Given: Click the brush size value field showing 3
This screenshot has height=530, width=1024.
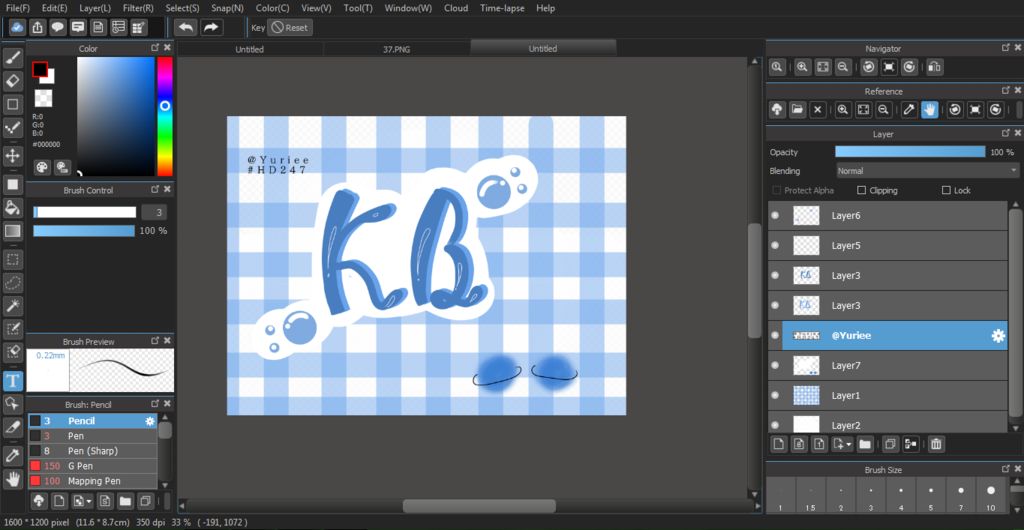Looking at the screenshot, I should coord(152,212).
